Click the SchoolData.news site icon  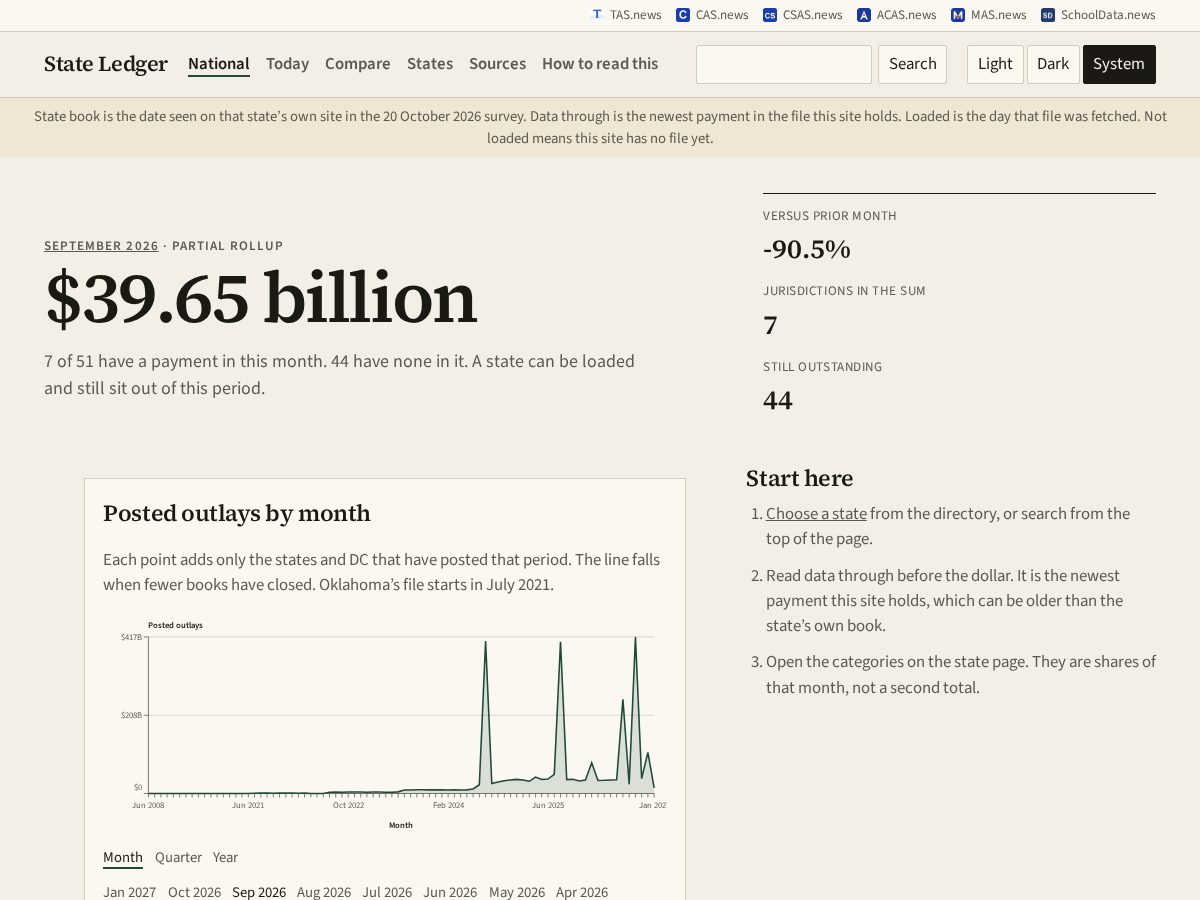(1048, 15)
